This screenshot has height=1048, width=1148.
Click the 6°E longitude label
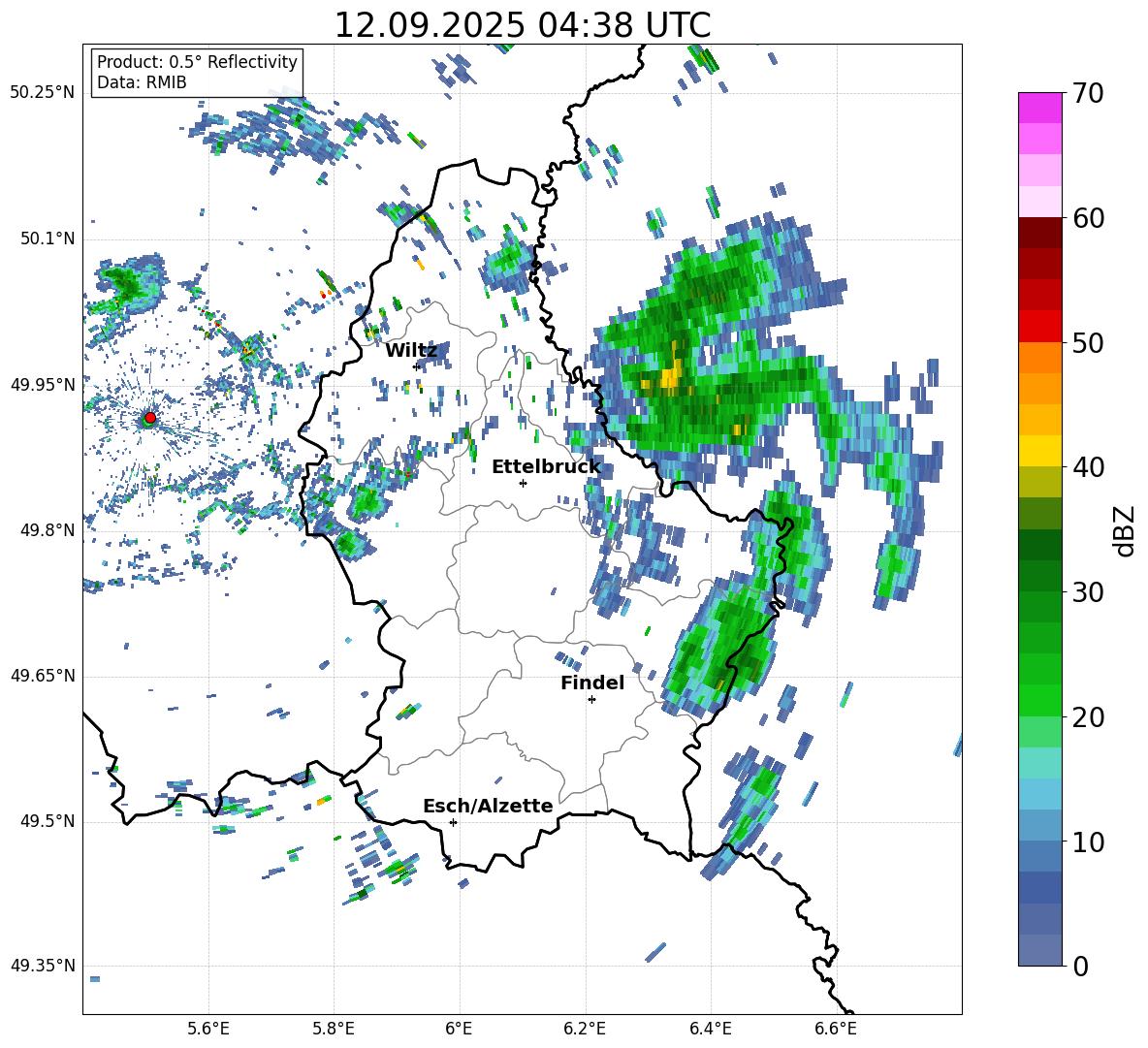tap(459, 1029)
